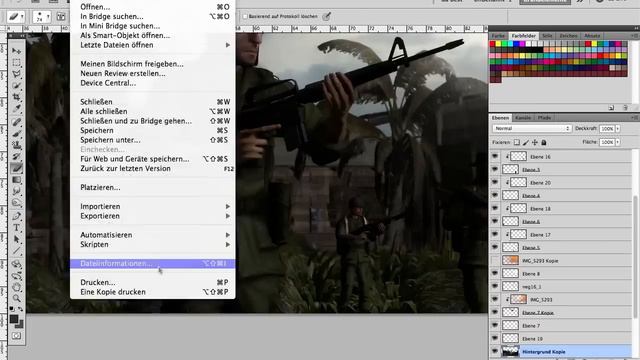The width and height of the screenshot is (640, 360).
Task: Choose 'Für Web und Geräte speichern...'
Action: tap(153, 159)
